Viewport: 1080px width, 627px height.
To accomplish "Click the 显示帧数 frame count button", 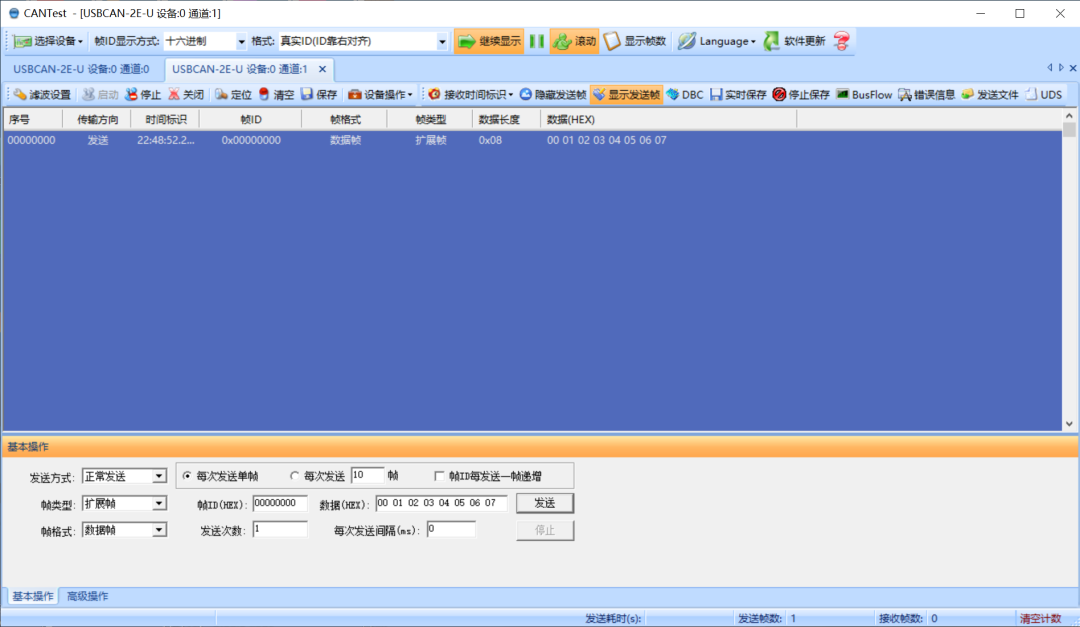I will pyautogui.click(x=635, y=41).
